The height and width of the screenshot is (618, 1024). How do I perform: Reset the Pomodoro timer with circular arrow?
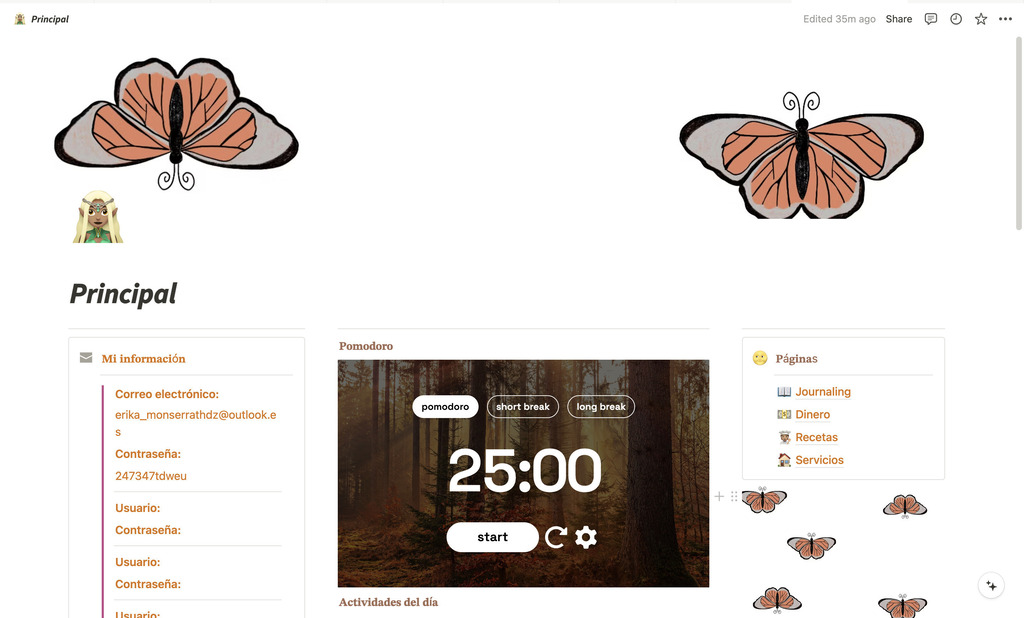coord(555,537)
